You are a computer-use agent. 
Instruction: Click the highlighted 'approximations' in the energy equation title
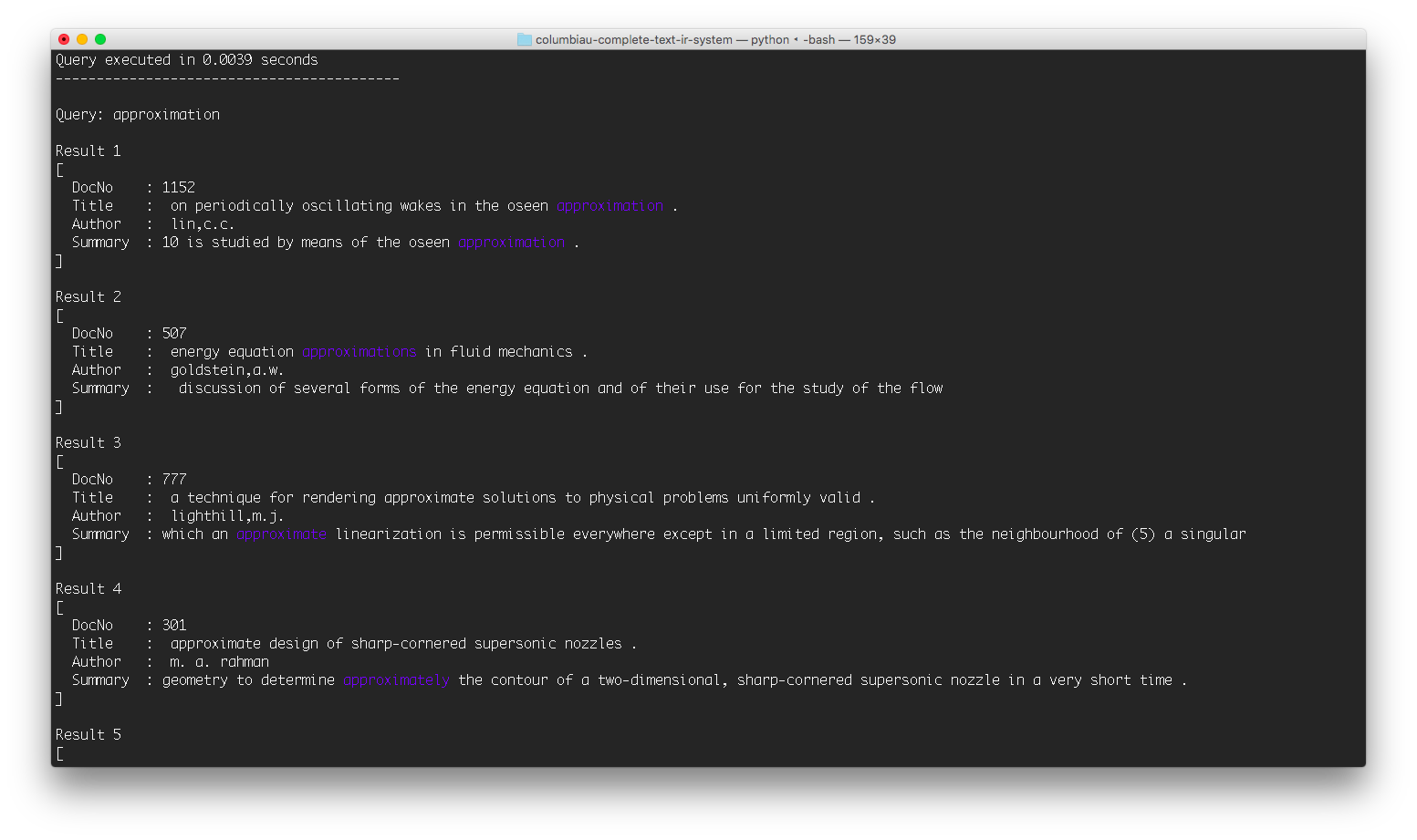click(359, 351)
